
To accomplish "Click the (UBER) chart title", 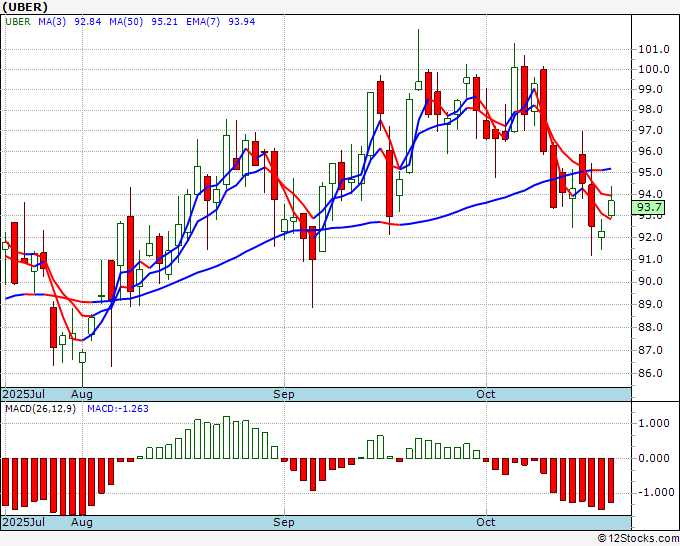I will point(25,7).
